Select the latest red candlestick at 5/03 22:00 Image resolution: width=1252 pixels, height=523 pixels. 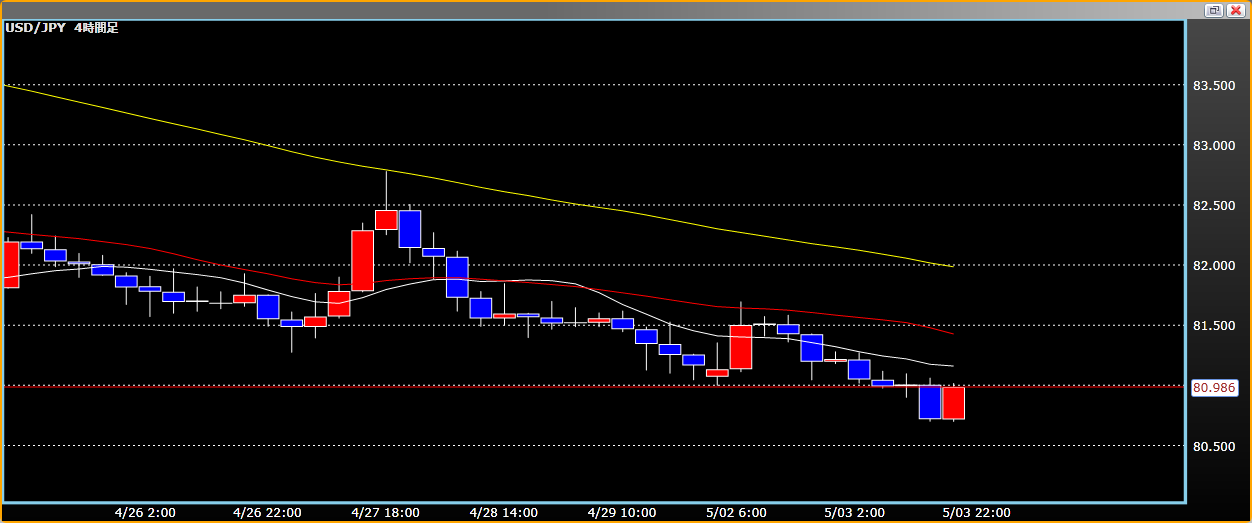(x=953, y=403)
